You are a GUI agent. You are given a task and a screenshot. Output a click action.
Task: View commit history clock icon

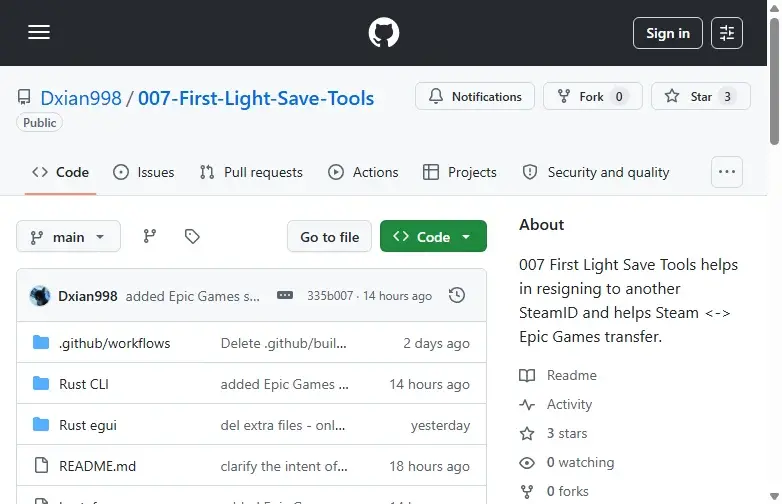[456, 295]
